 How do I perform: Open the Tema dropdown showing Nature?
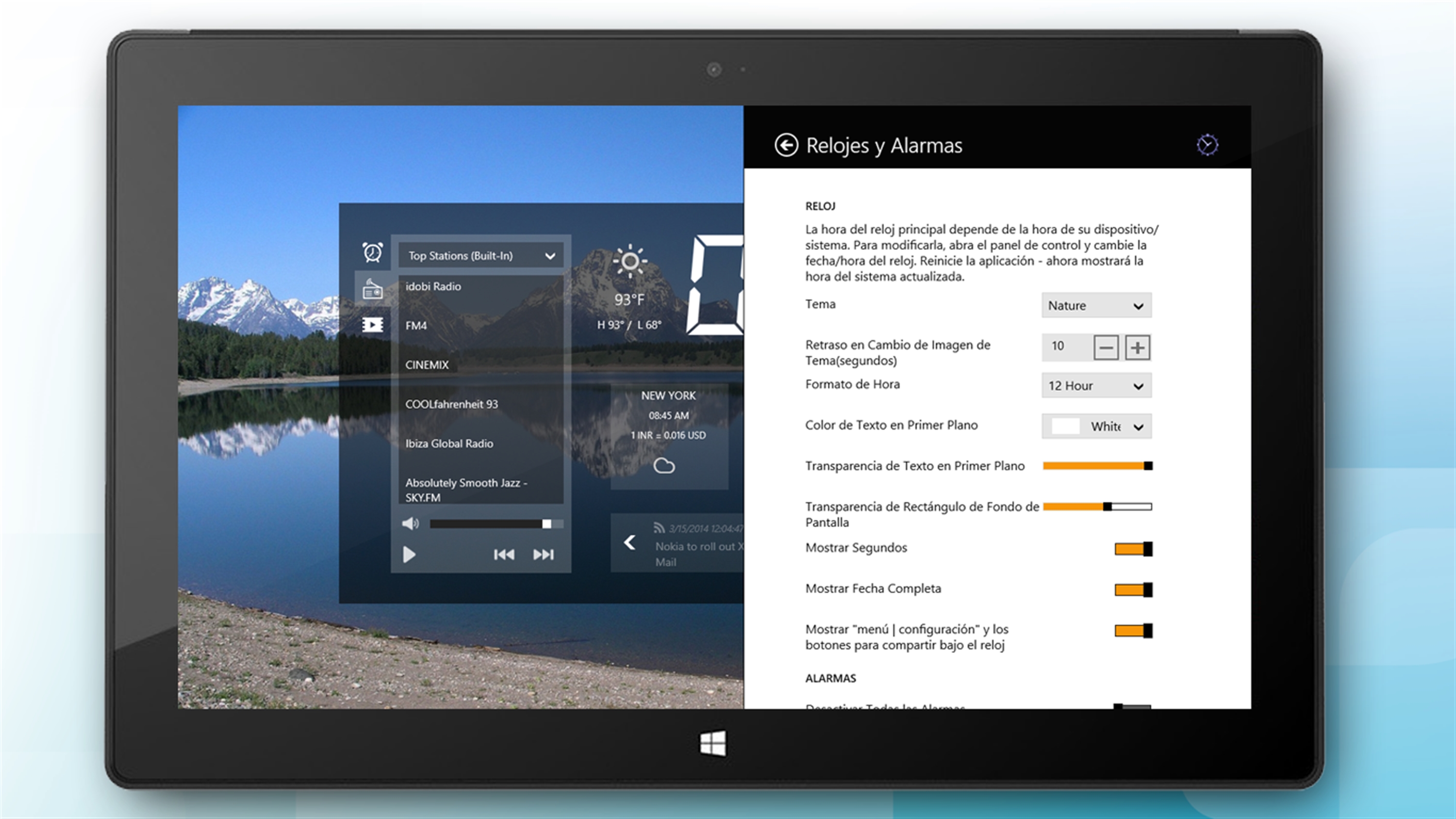pos(1096,305)
